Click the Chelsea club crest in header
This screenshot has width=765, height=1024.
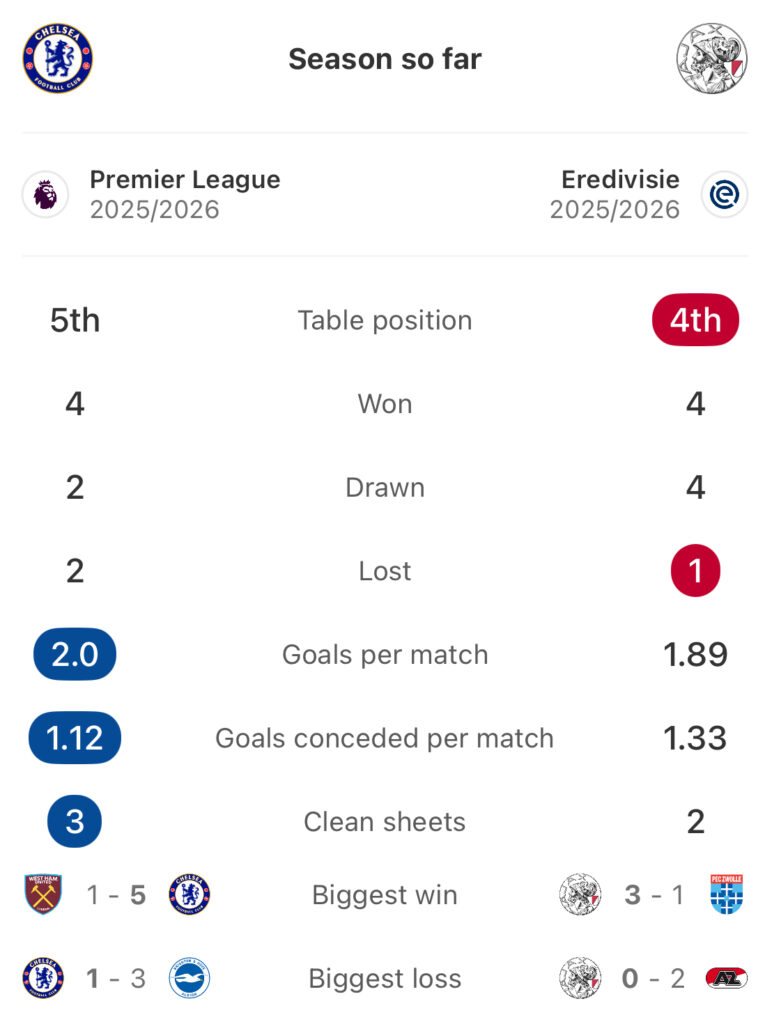(57, 59)
